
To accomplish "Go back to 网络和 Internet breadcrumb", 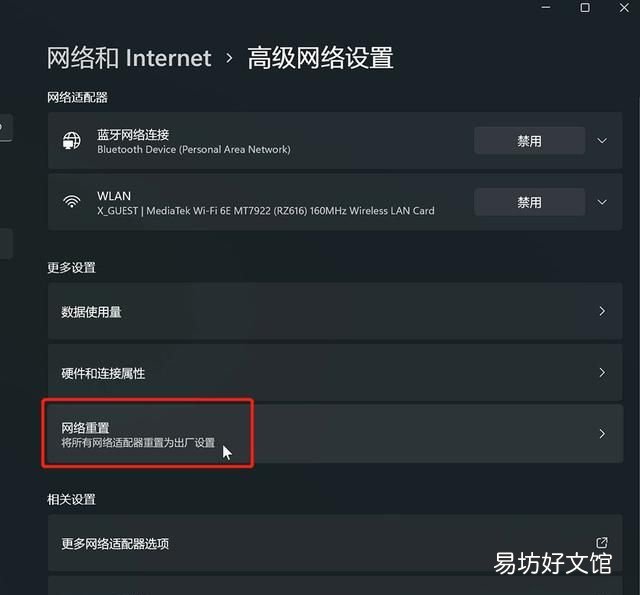I will click(129, 58).
